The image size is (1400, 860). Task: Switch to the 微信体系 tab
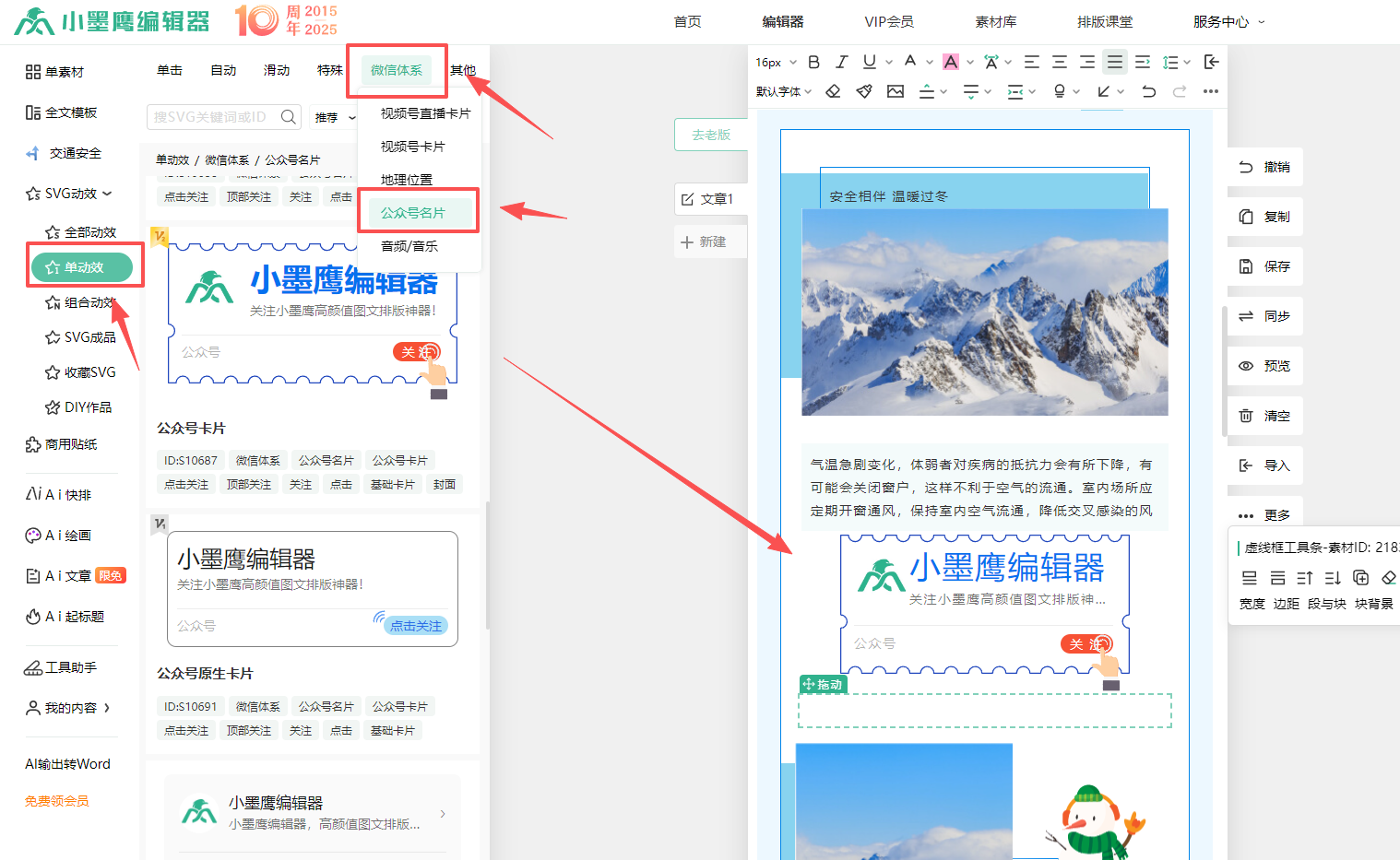tap(397, 70)
